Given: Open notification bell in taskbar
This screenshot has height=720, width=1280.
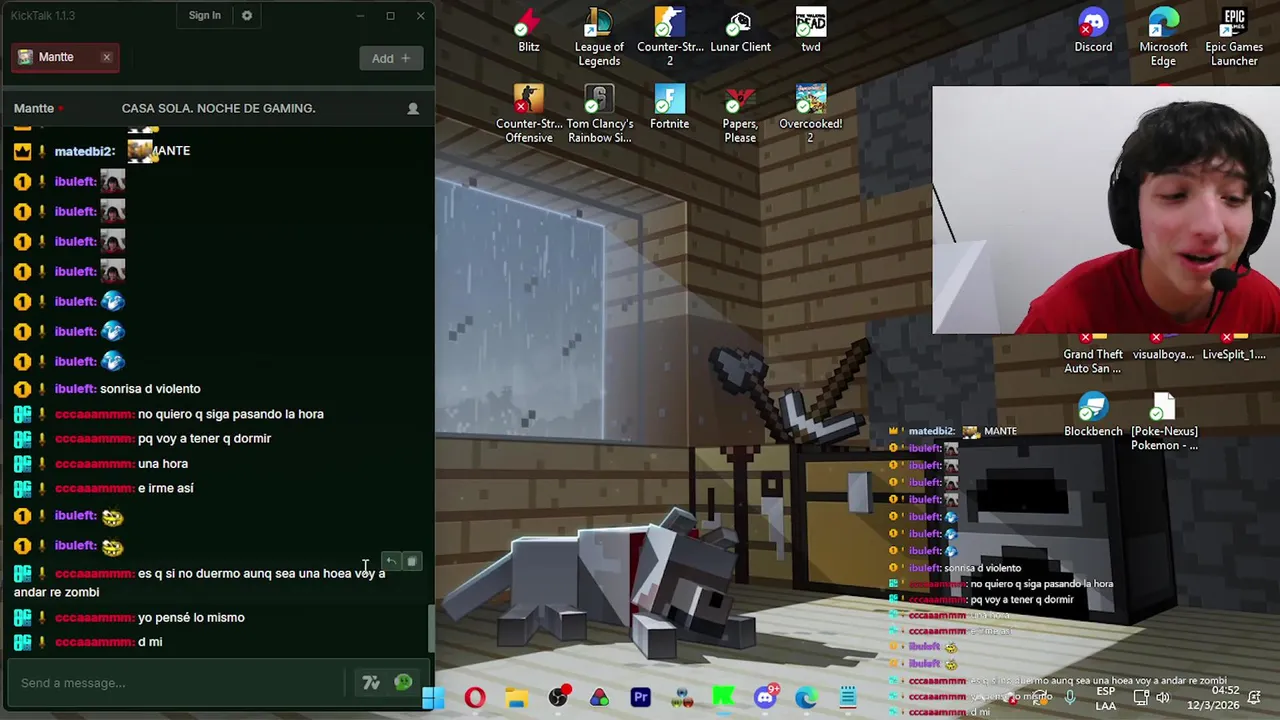Looking at the screenshot, I should (x=1256, y=697).
